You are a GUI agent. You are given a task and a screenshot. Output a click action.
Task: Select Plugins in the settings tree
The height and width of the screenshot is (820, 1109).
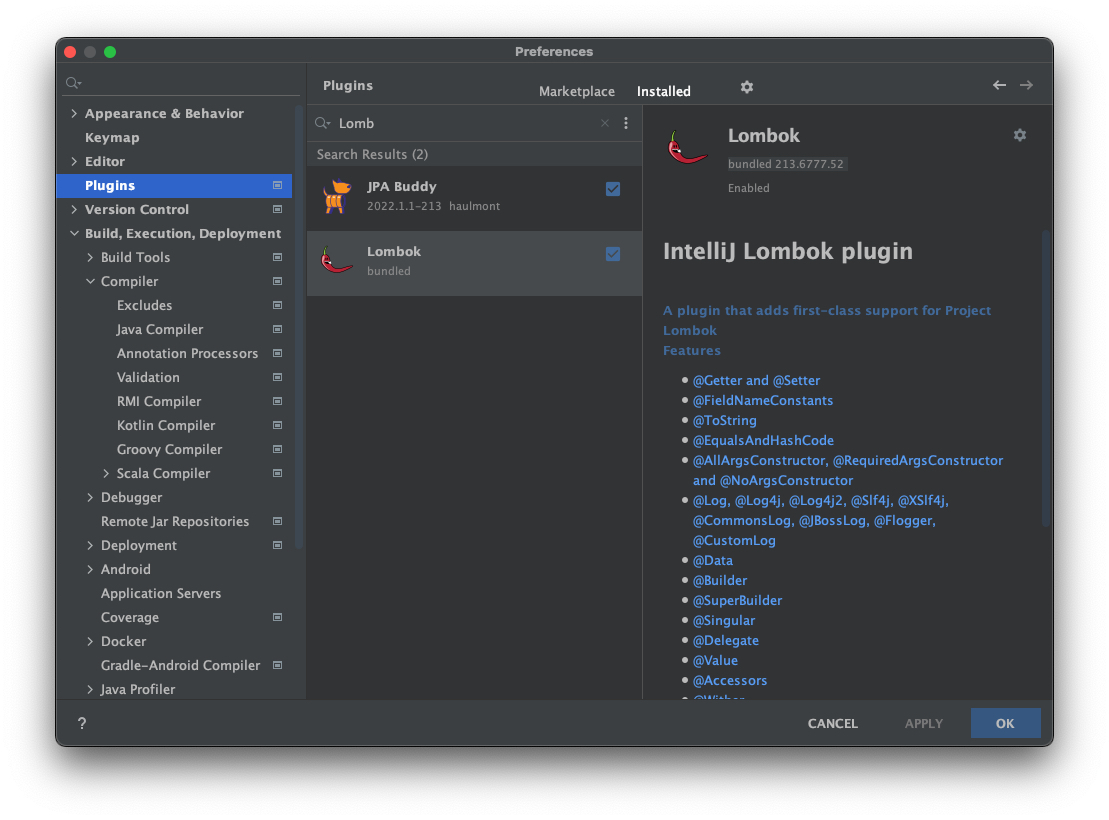coord(174,185)
